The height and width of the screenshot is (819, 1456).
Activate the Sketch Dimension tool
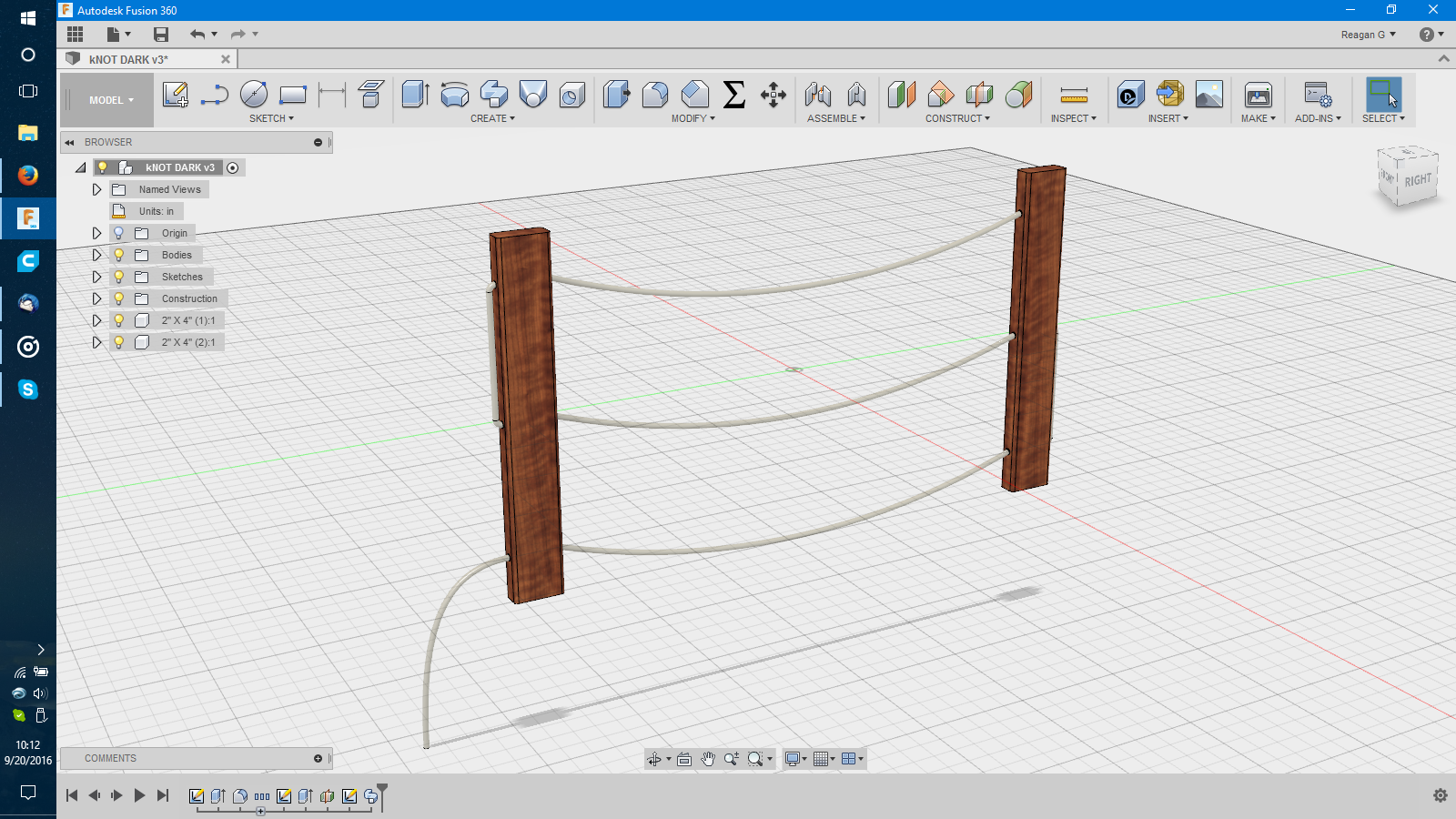pos(332,95)
